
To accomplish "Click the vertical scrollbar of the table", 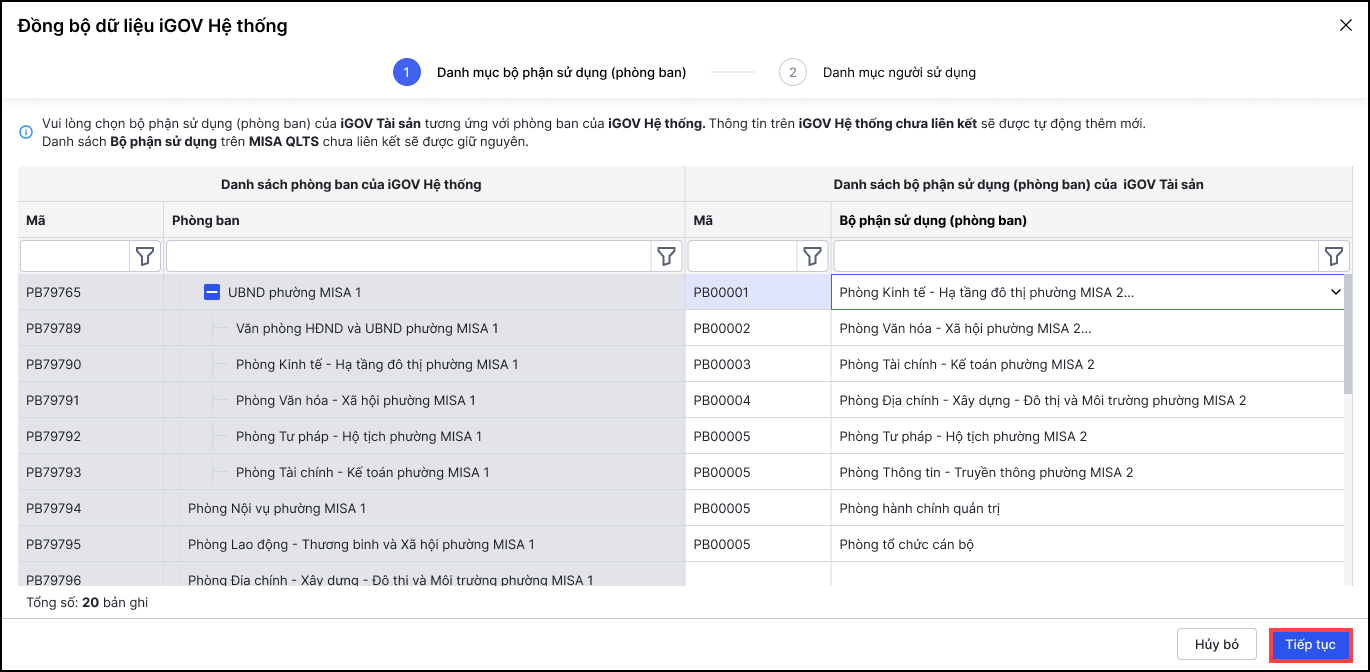I will click(1350, 330).
